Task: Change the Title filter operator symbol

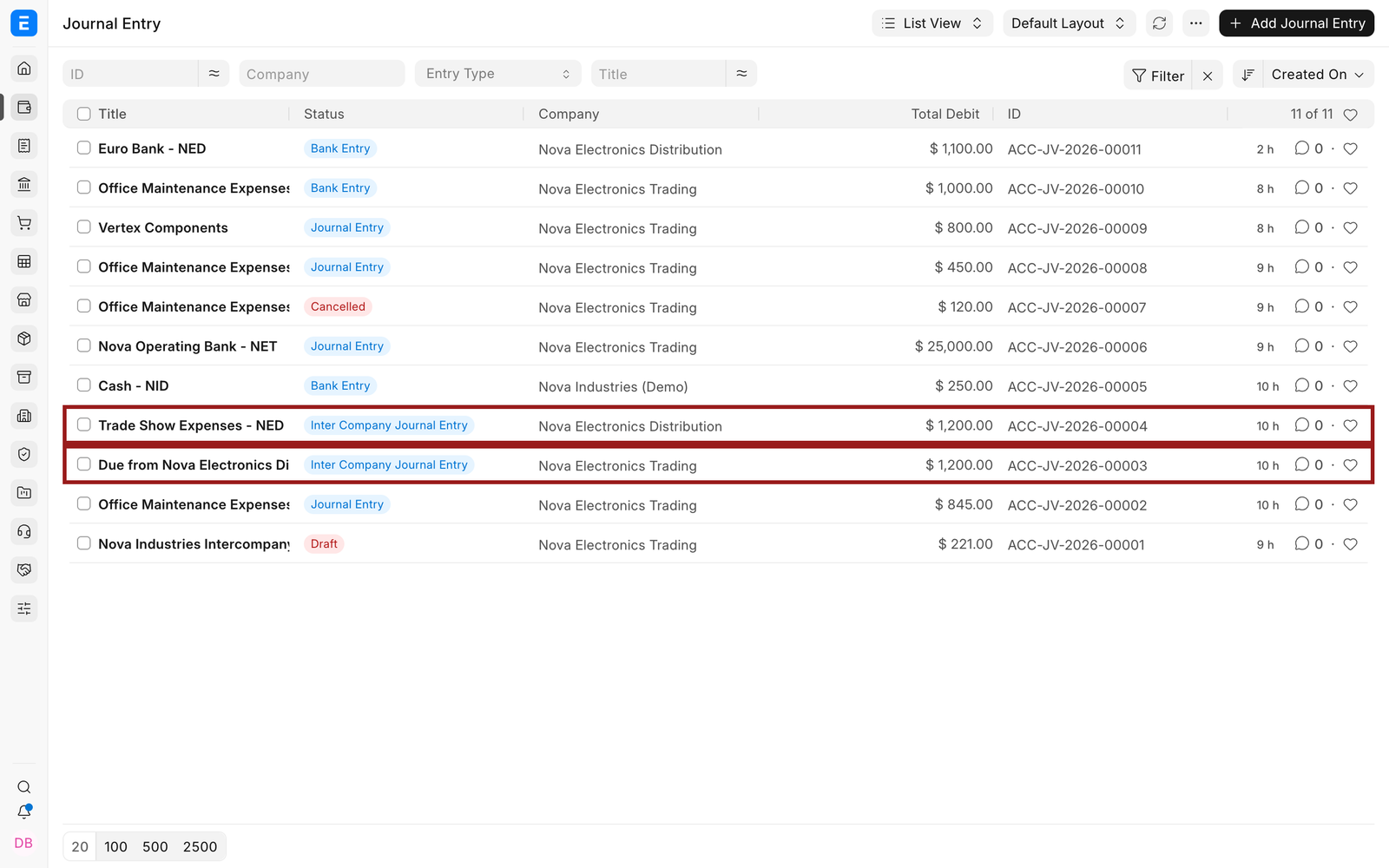Action: pos(741,74)
